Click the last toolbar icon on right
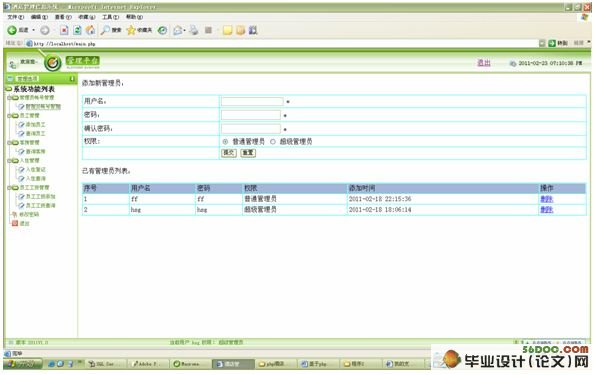 coord(253,30)
